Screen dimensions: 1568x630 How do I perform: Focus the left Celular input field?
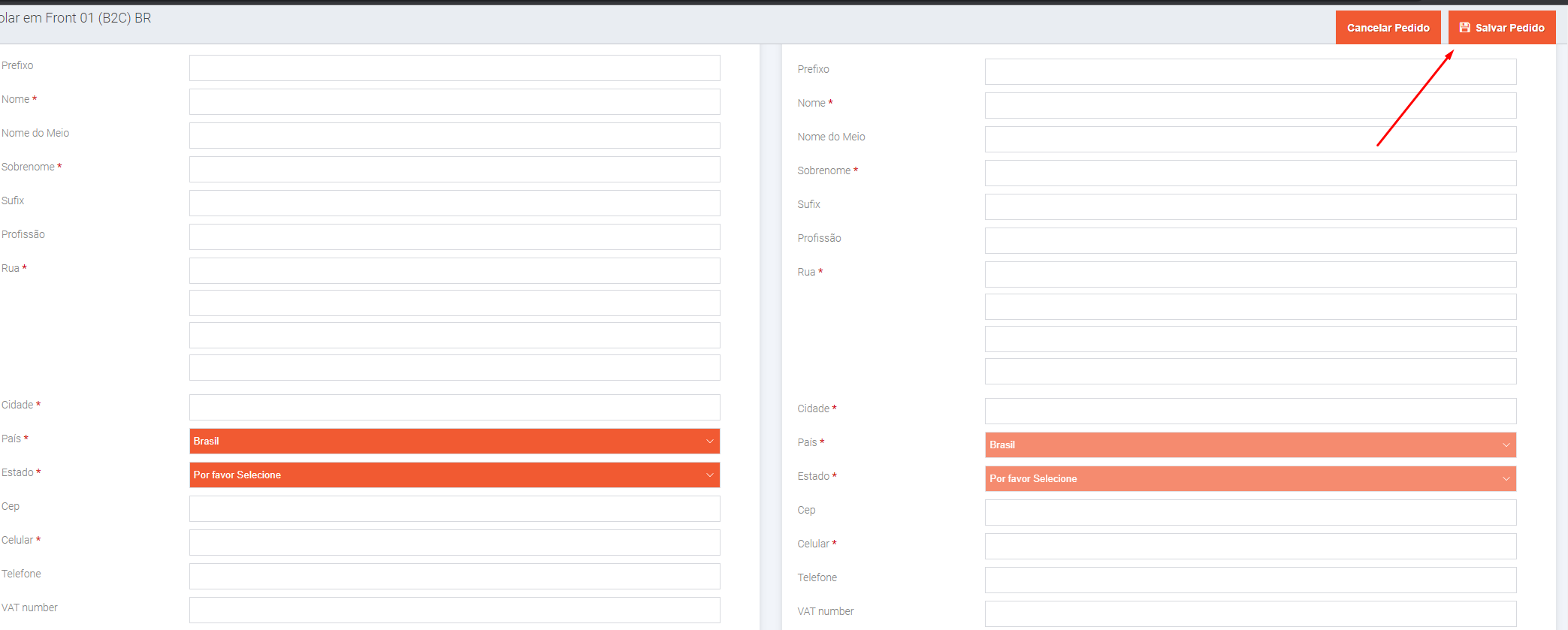point(454,543)
